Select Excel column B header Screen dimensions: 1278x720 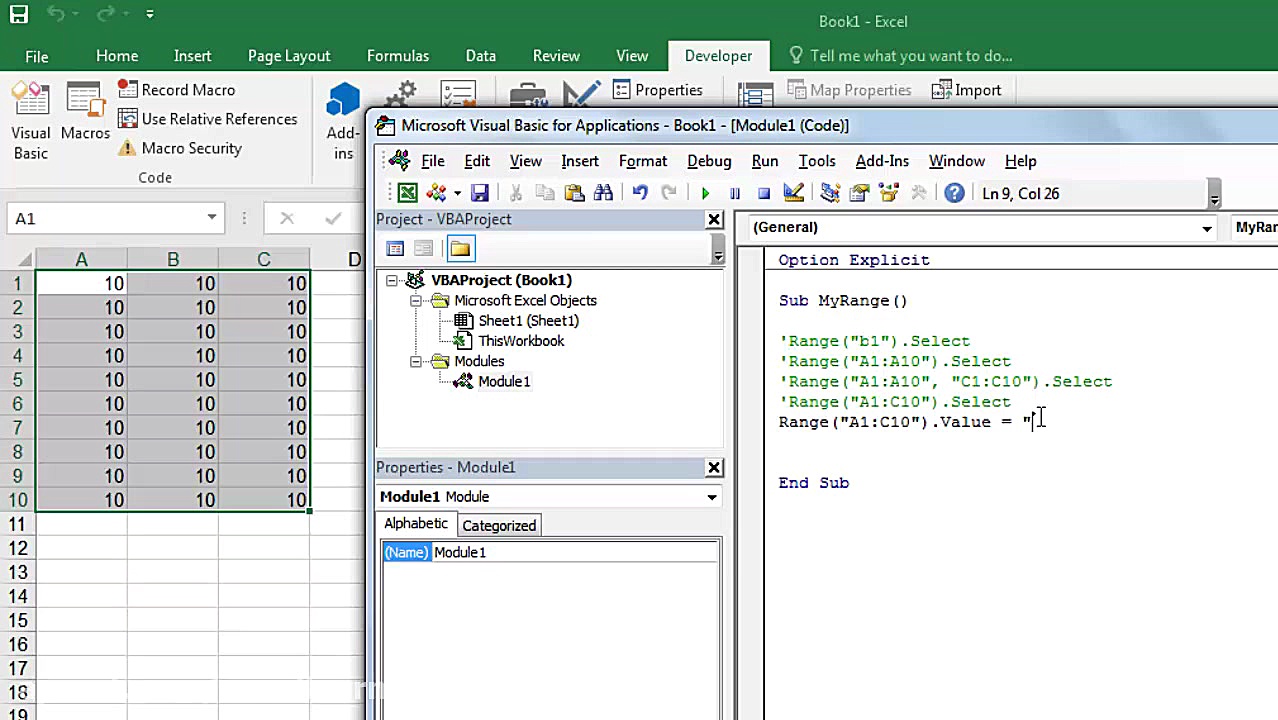[173, 260]
